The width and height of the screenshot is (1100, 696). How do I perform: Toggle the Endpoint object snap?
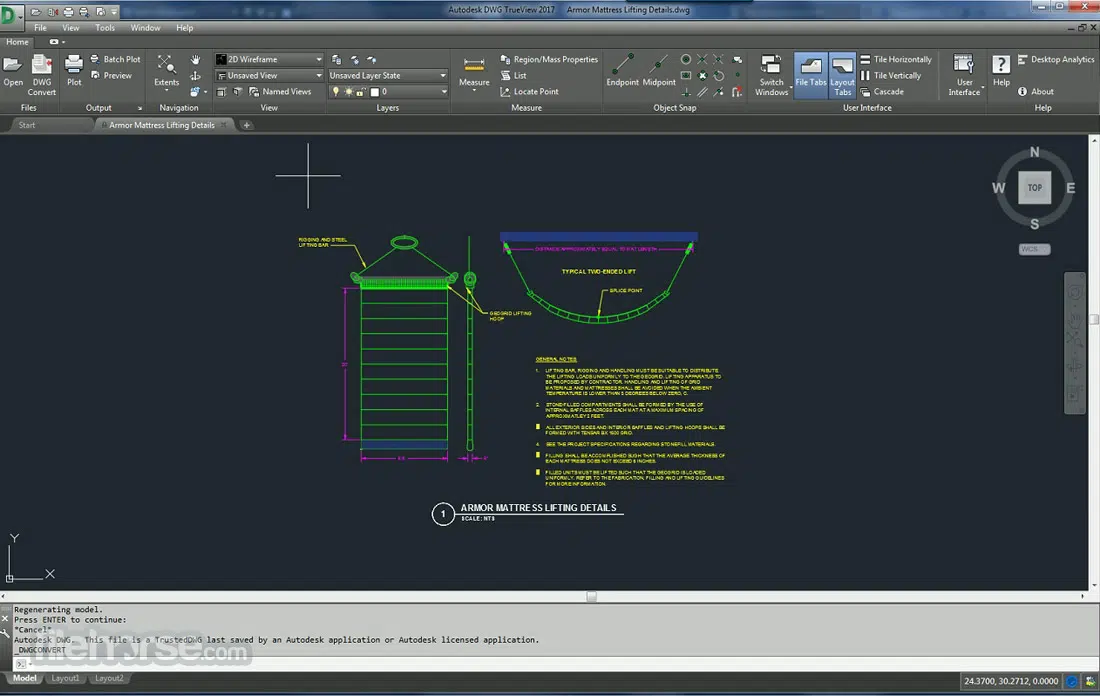[622, 69]
